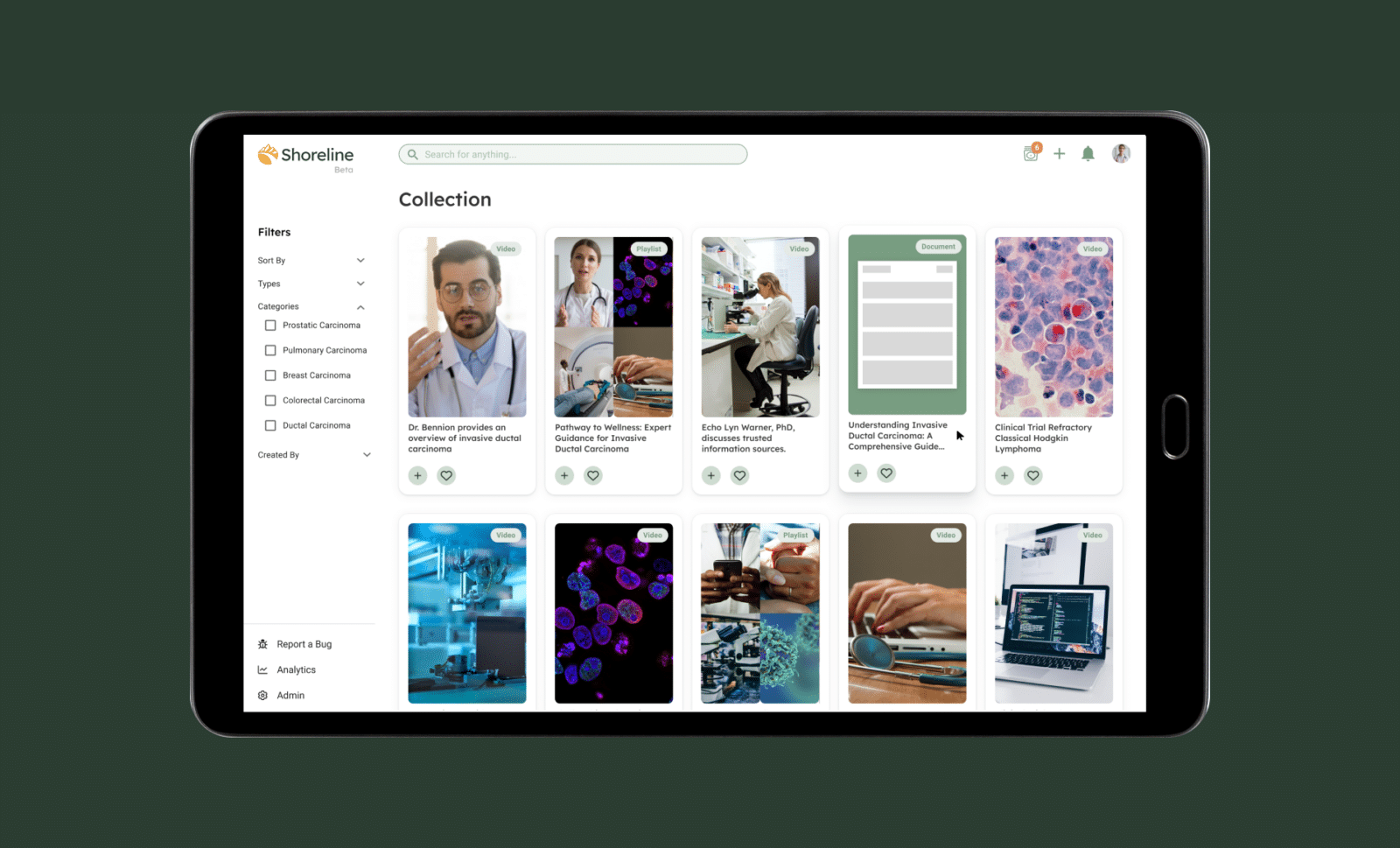This screenshot has height=848, width=1400.
Task: Click the search magnifier icon
Action: click(x=412, y=154)
